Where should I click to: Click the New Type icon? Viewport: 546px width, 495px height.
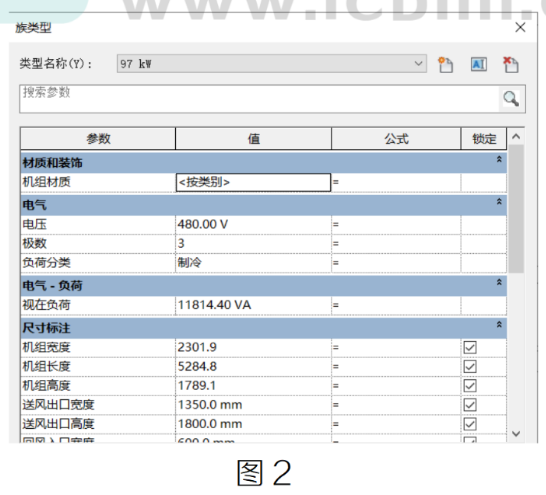(445, 64)
